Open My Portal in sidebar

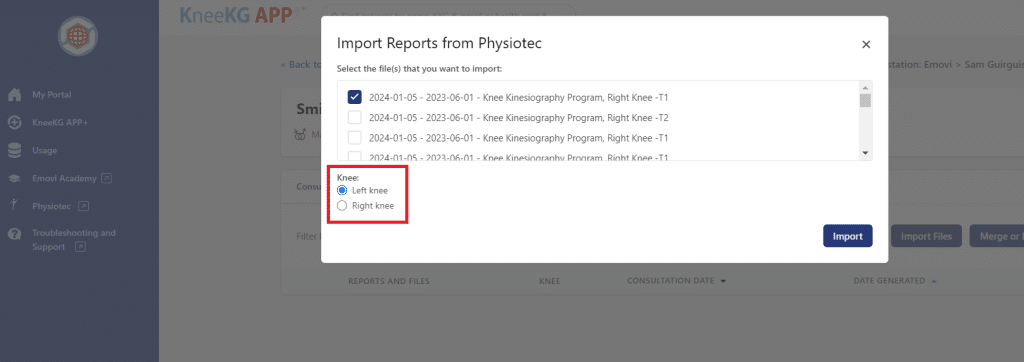point(52,95)
